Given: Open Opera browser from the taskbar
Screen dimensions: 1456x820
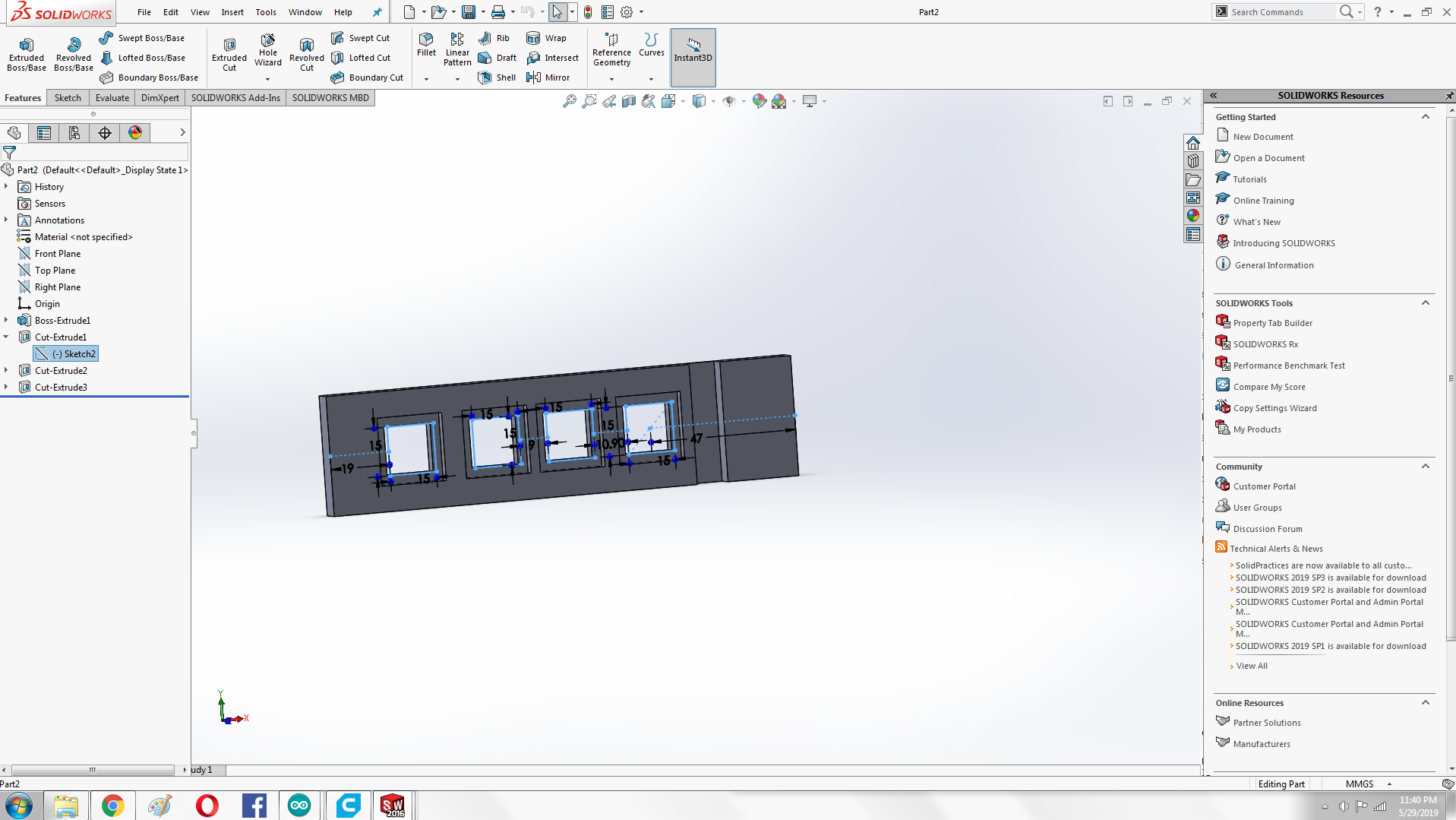Looking at the screenshot, I should [x=207, y=806].
